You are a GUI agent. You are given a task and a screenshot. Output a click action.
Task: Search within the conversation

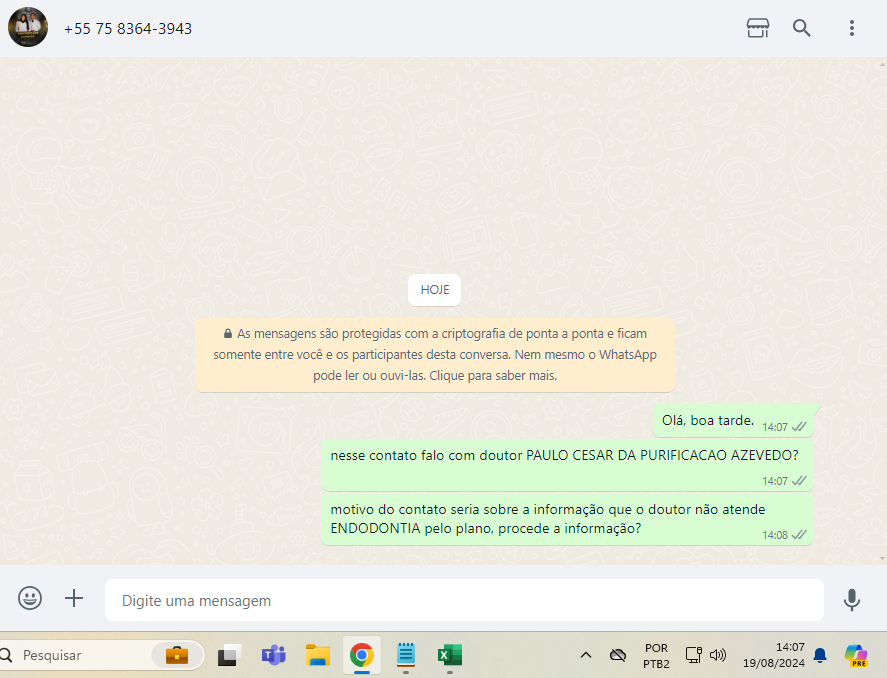tap(801, 28)
